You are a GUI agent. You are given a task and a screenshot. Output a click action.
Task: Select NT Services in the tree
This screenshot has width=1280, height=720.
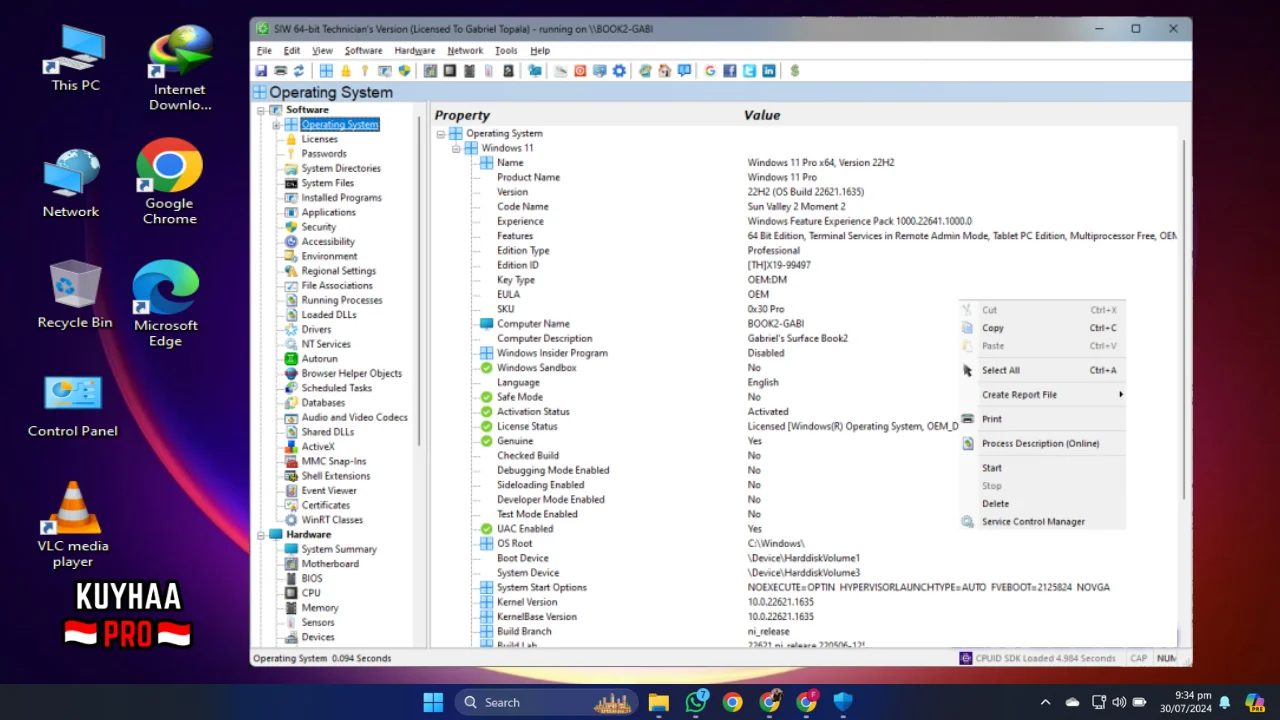pos(326,344)
